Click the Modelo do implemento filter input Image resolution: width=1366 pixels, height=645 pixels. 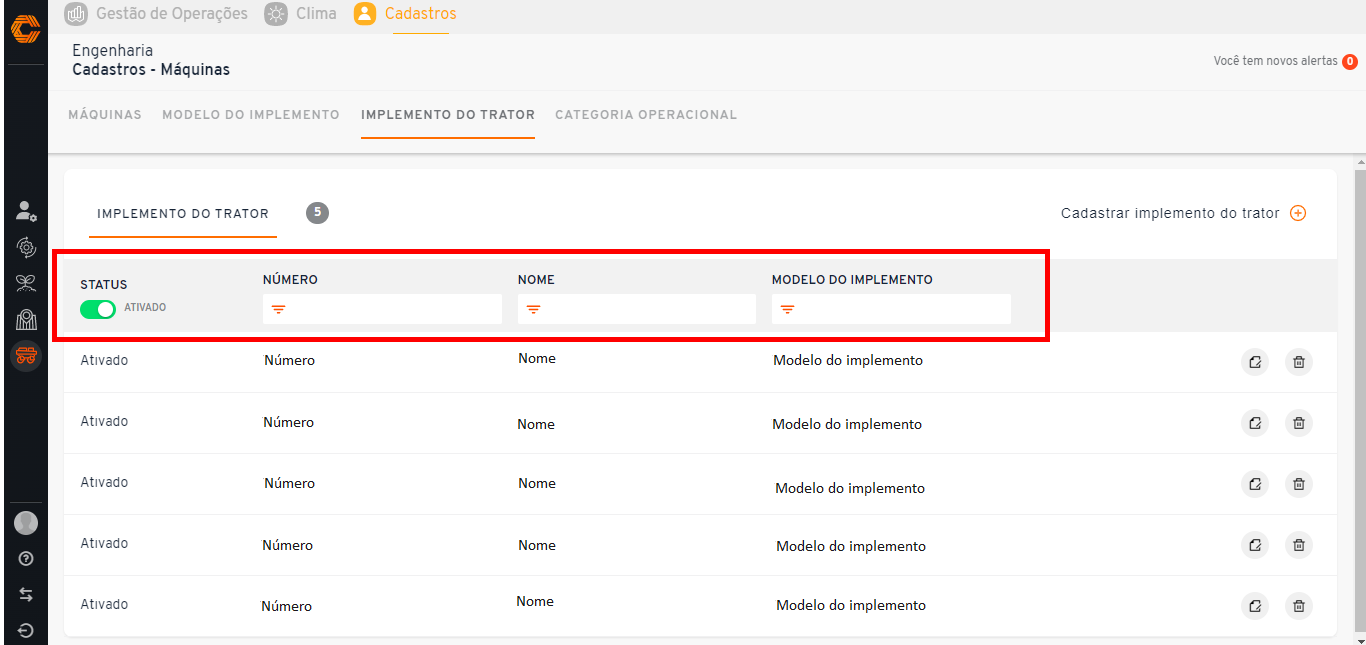[891, 309]
